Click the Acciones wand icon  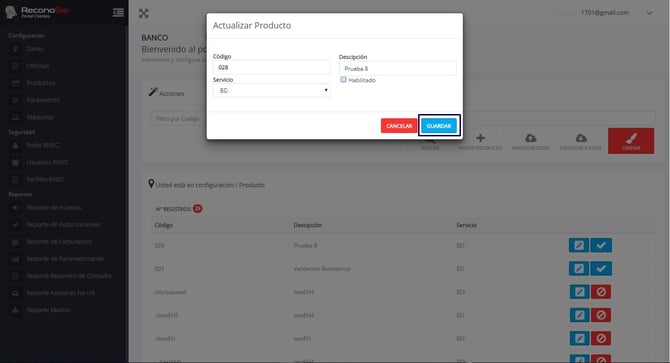point(153,92)
